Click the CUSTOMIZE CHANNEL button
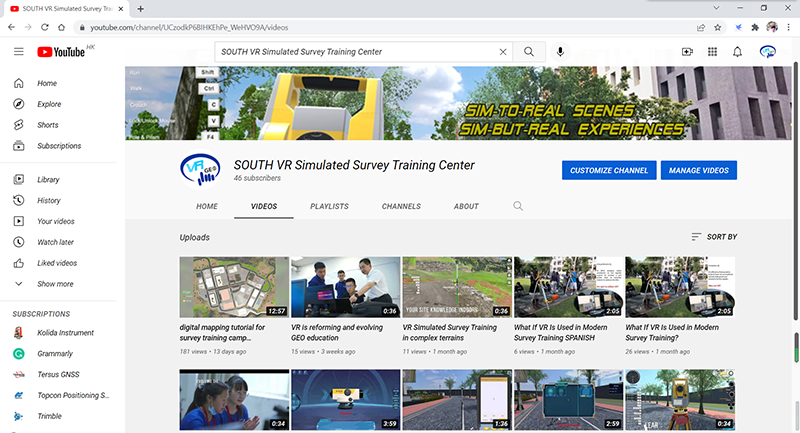 pos(609,170)
